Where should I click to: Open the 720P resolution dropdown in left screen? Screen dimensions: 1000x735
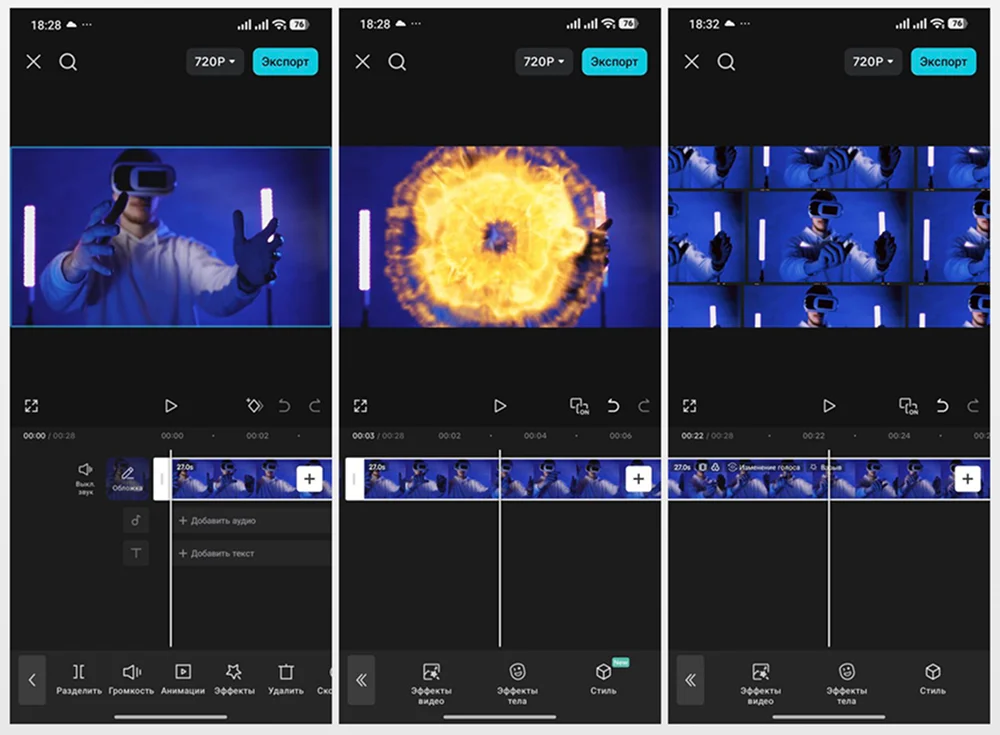point(215,62)
